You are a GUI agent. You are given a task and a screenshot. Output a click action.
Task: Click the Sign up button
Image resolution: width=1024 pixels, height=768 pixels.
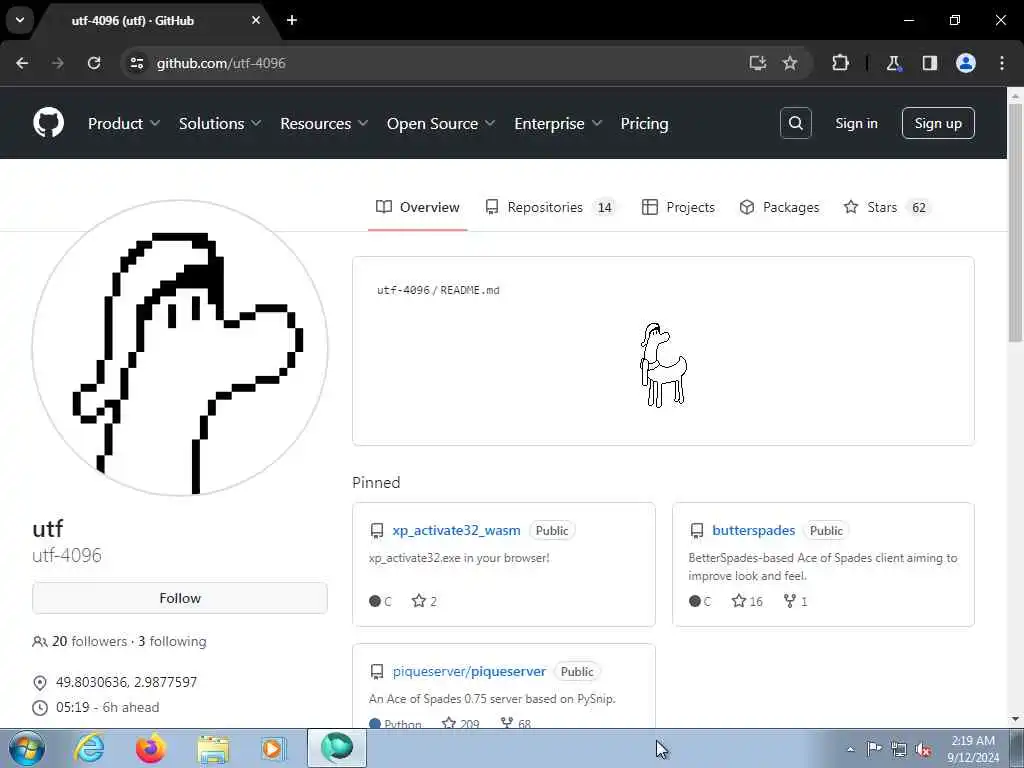point(938,123)
